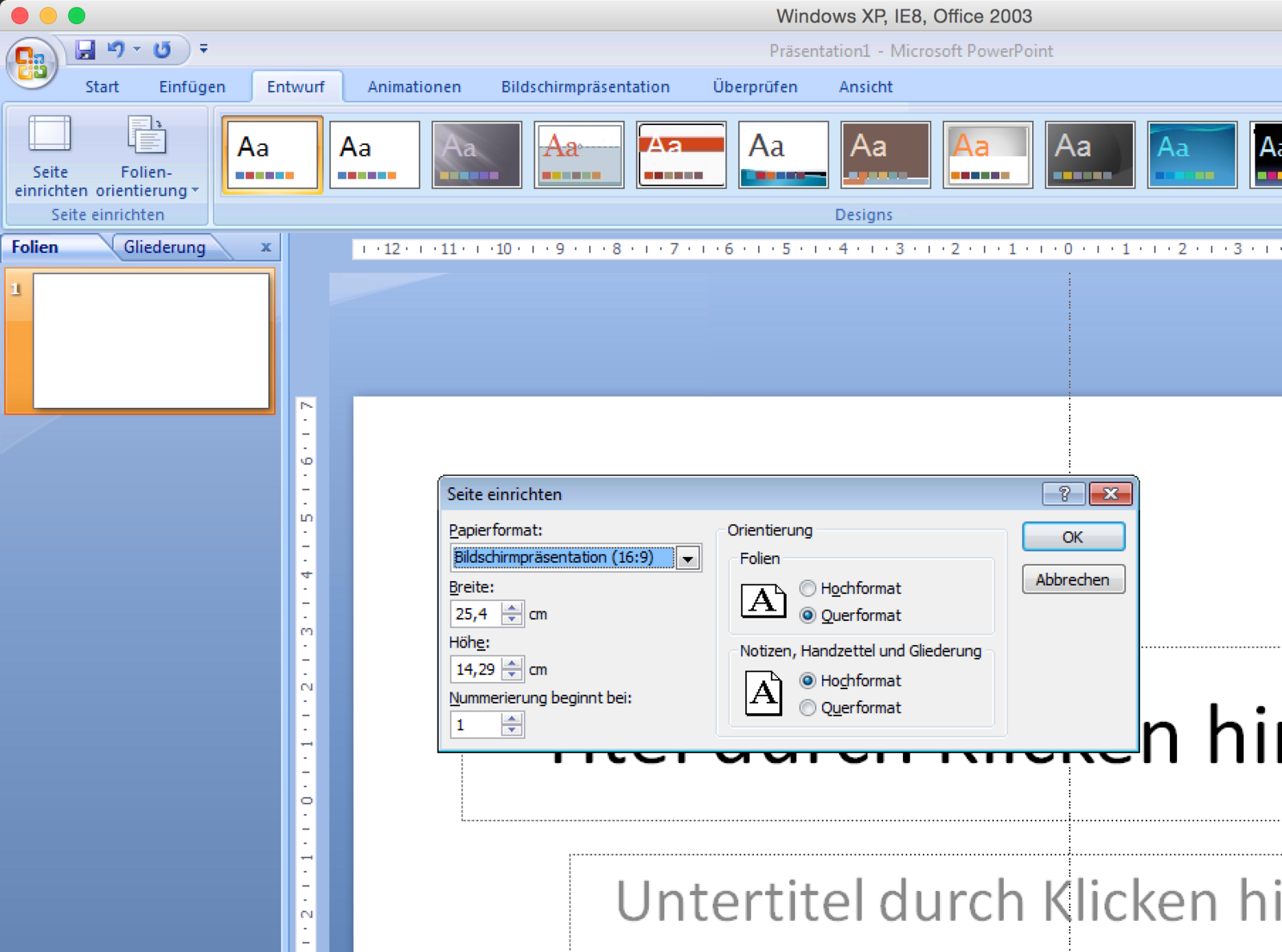Screen dimensions: 1282x952
Task: Click the dialog help question mark icon
Action: pyautogui.click(x=1064, y=494)
